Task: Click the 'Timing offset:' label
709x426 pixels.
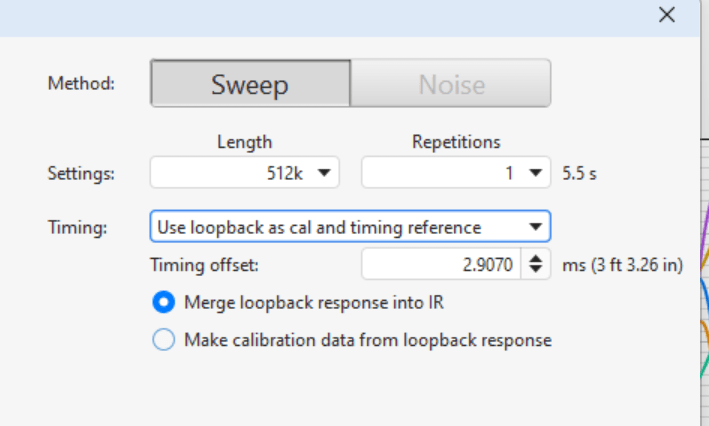Action: pyautogui.click(x=204, y=265)
